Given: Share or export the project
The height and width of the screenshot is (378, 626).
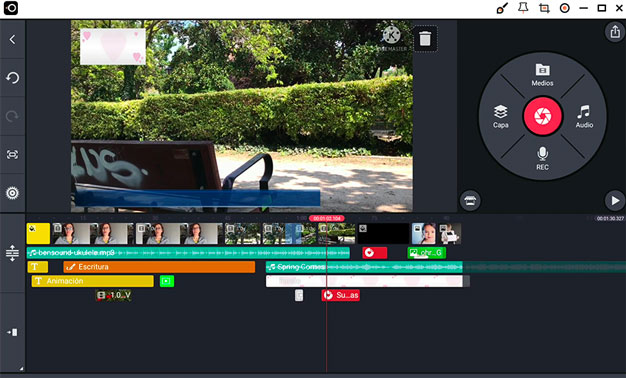Looking at the screenshot, I should 615,31.
